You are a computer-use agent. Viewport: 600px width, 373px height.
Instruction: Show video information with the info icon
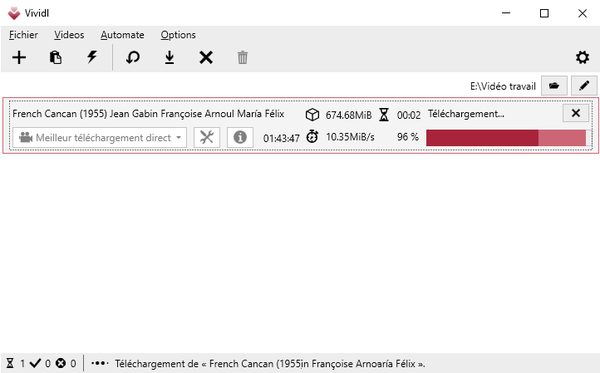(x=240, y=137)
